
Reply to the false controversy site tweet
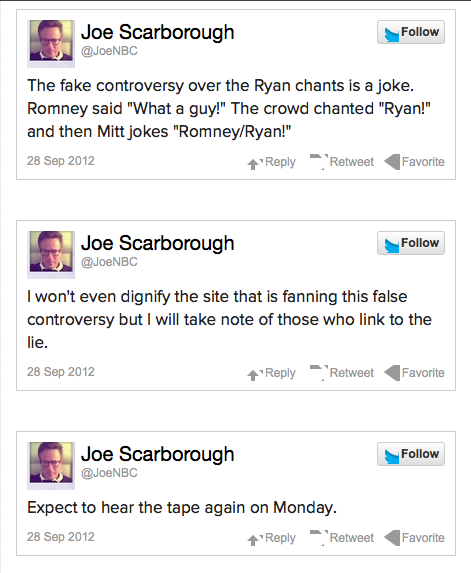tap(271, 373)
